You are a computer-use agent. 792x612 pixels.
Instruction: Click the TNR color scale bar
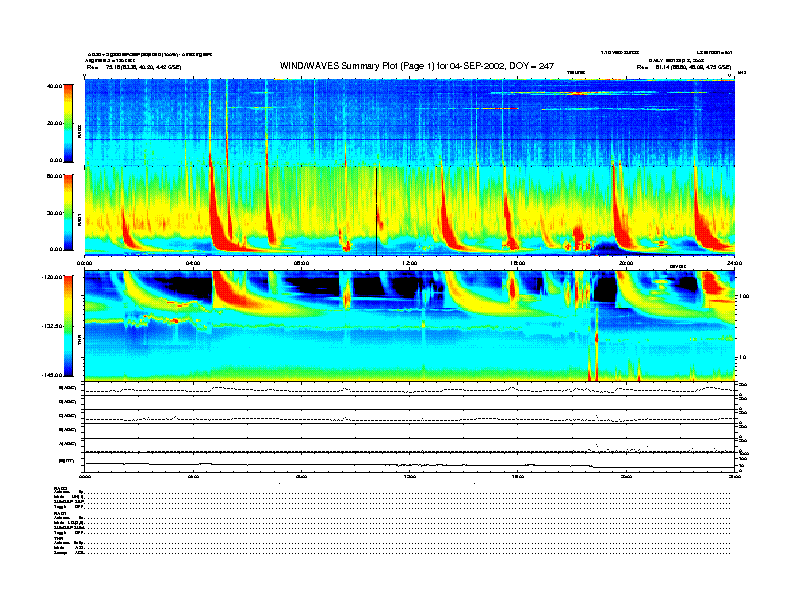pyautogui.click(x=68, y=326)
